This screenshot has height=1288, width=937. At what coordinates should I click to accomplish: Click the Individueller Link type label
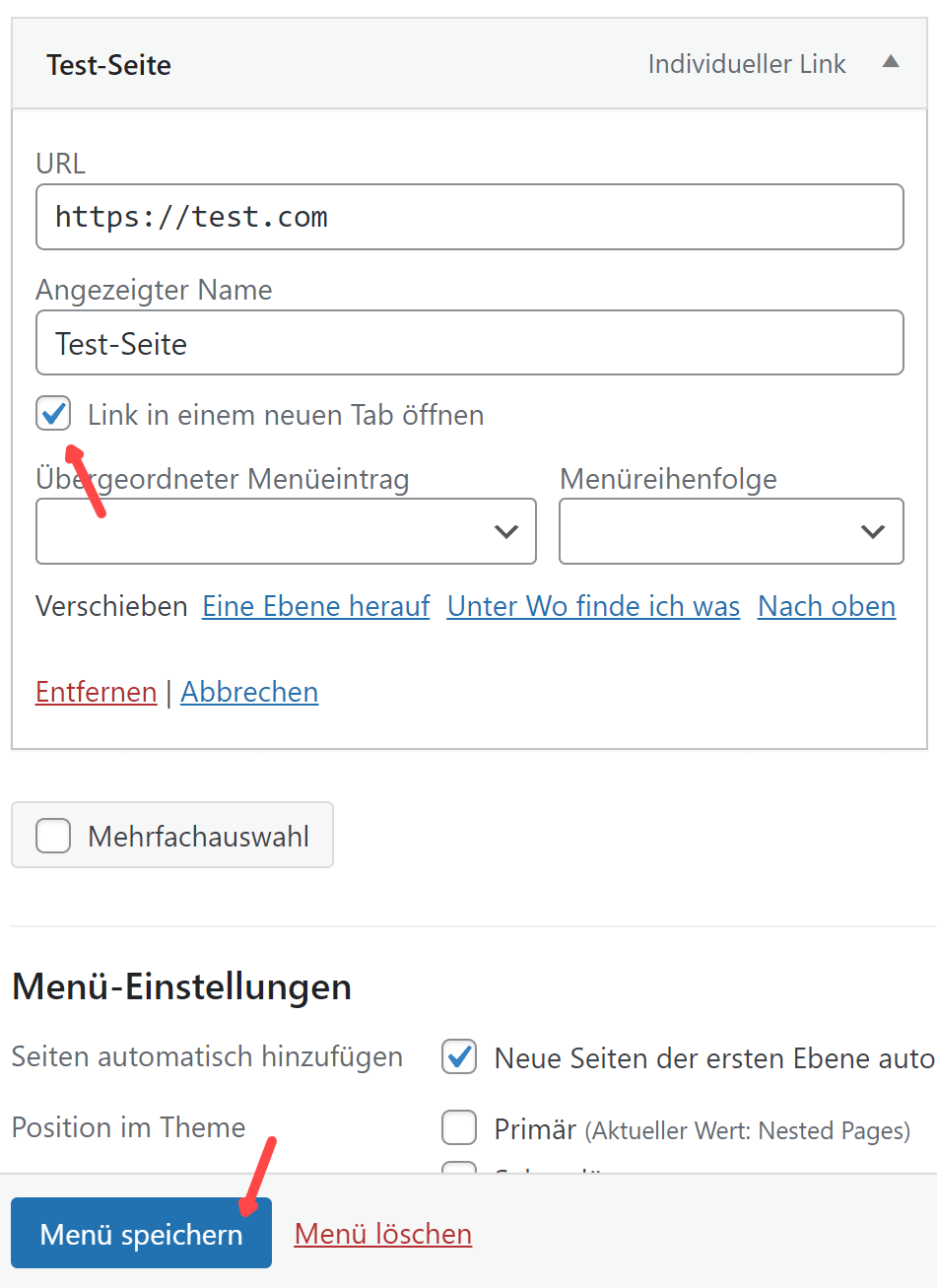(746, 64)
